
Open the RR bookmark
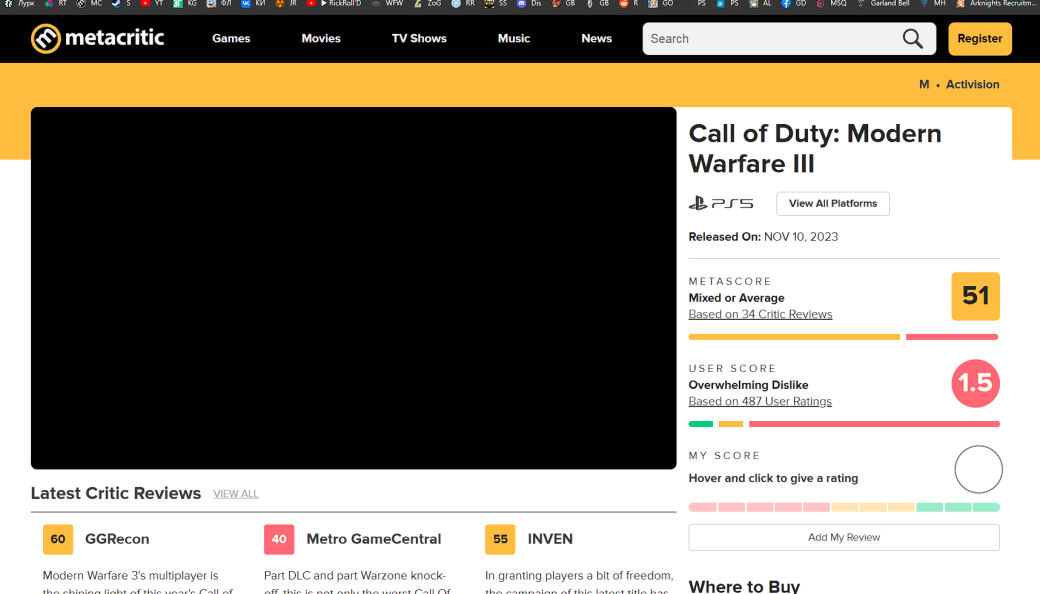point(464,3)
